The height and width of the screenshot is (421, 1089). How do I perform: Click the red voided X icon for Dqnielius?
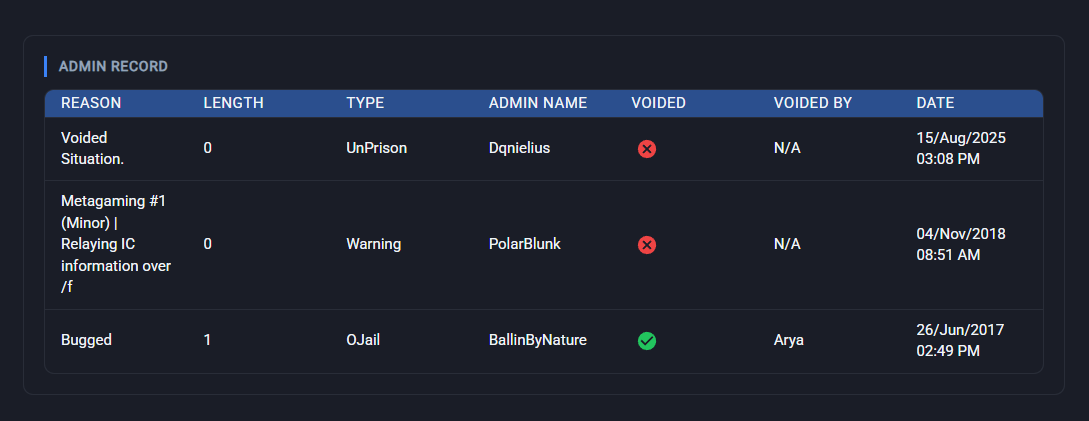(x=647, y=149)
